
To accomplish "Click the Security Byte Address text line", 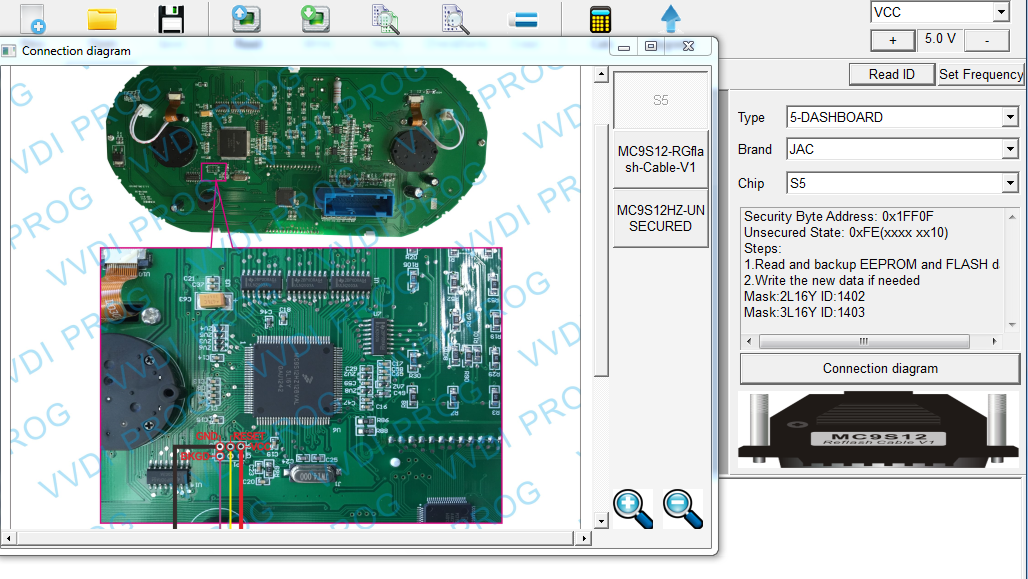I will click(839, 216).
